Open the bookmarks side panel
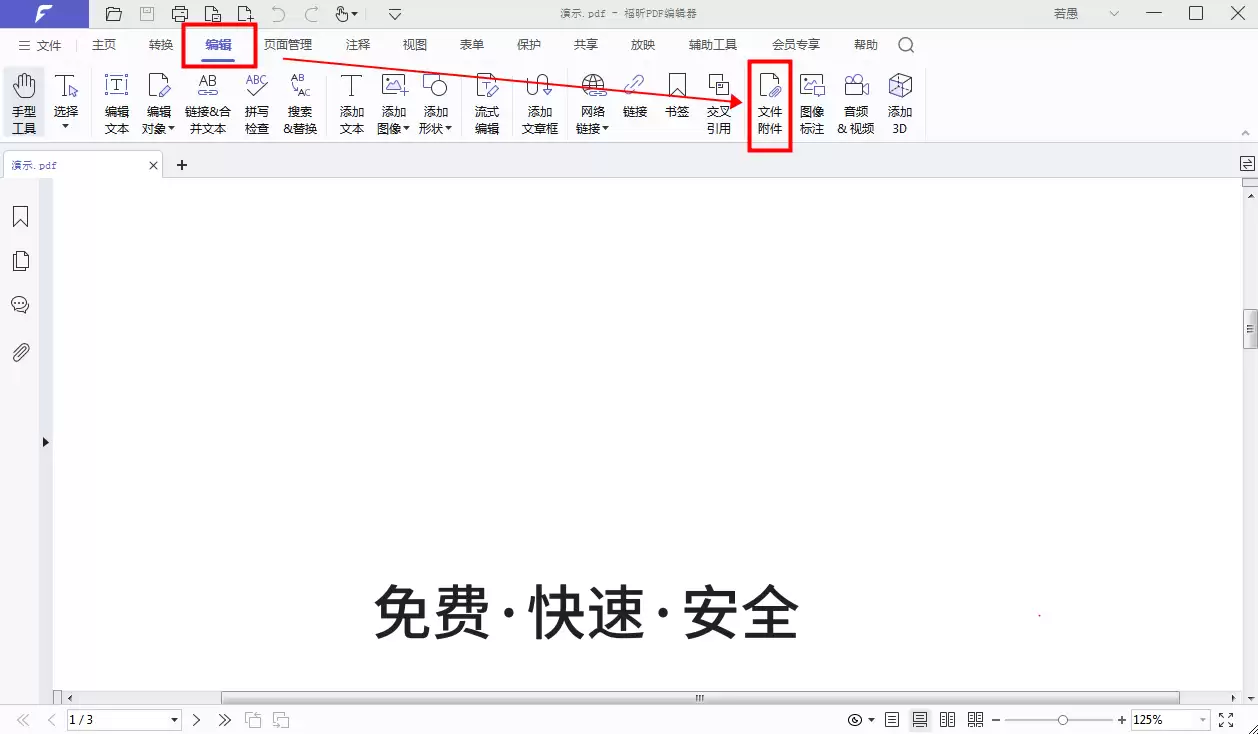Image resolution: width=1258 pixels, height=734 pixels. coord(20,217)
